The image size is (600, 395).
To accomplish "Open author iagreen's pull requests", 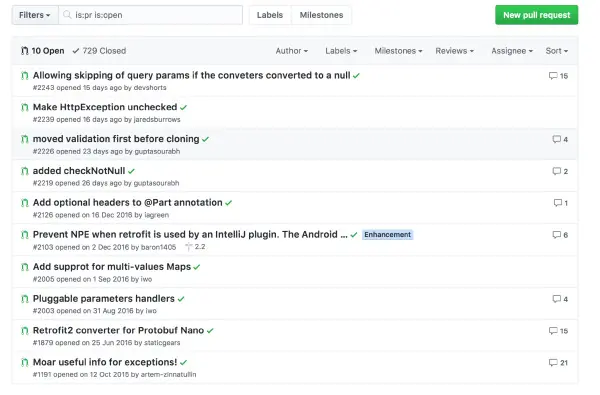I will (x=157, y=215).
